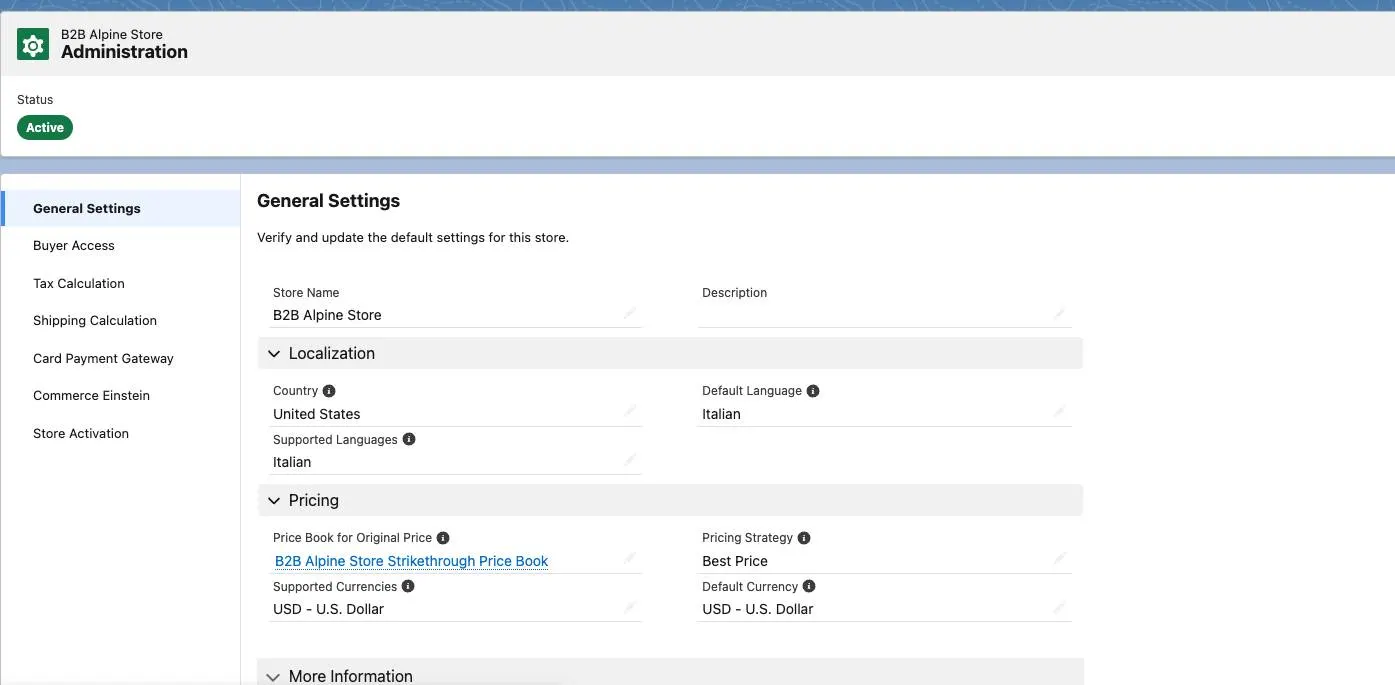
Task: Click the United States country value
Action: pyautogui.click(x=316, y=414)
